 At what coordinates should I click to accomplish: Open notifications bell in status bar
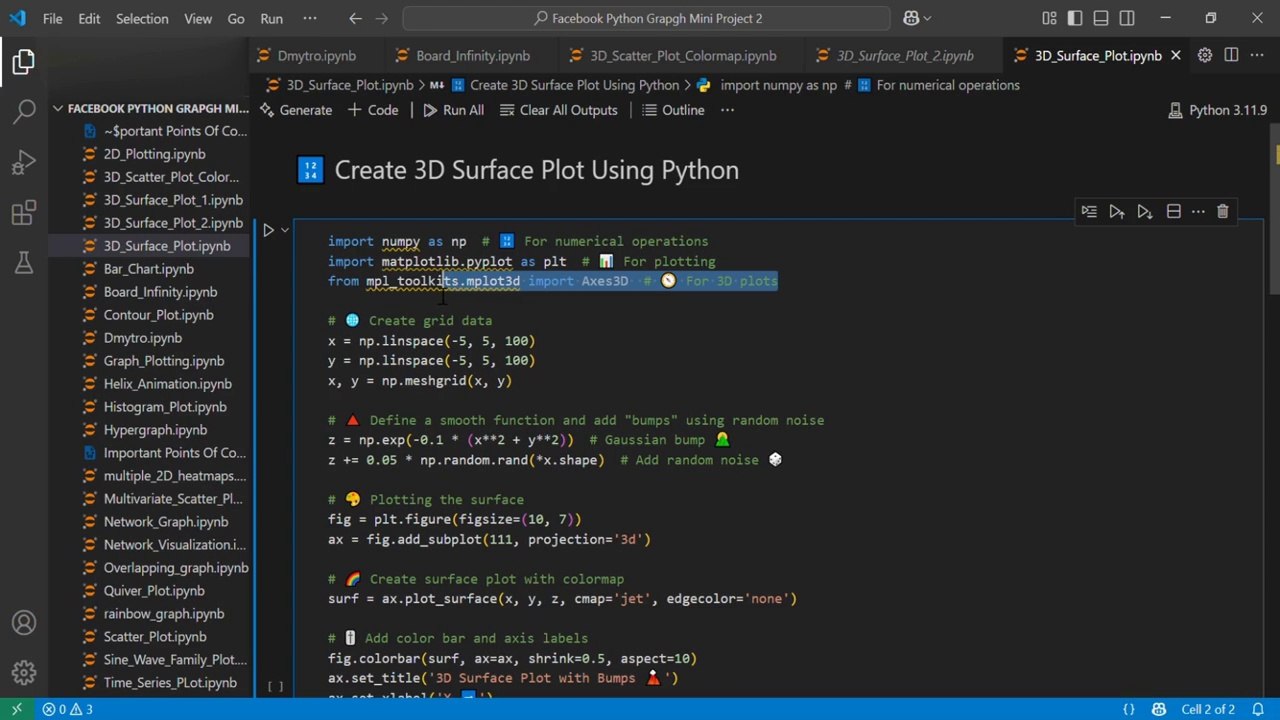point(1260,709)
